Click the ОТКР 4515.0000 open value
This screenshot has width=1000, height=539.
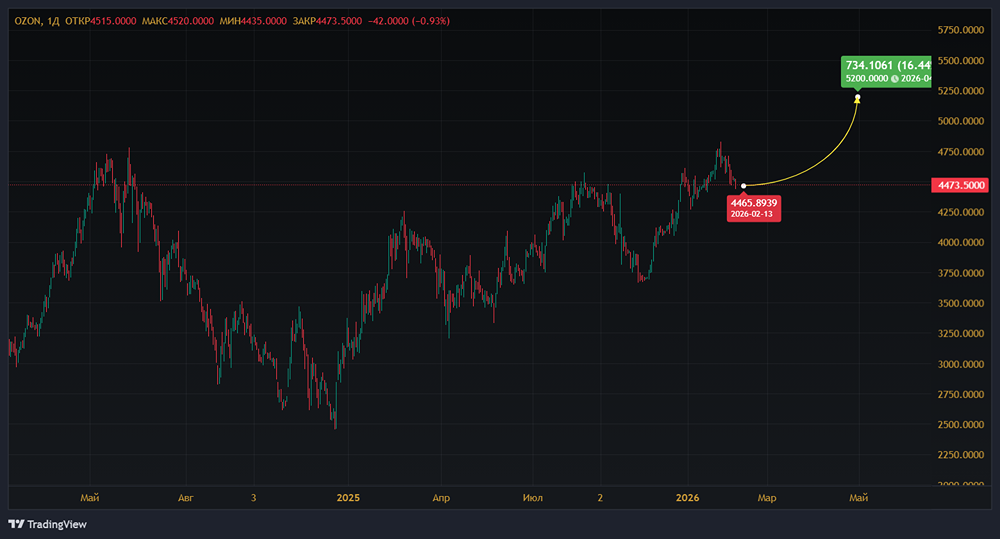(101, 21)
